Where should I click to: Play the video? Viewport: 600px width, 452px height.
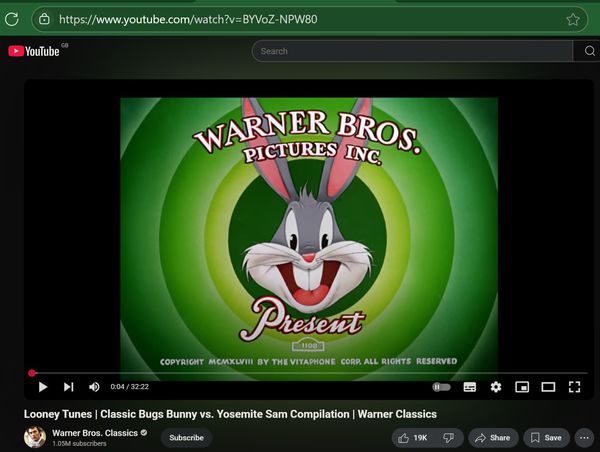(x=43, y=387)
